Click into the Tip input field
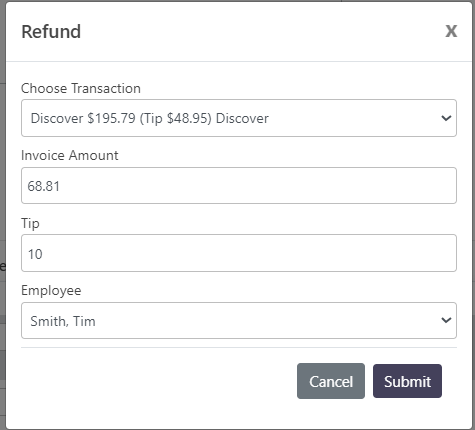The height and width of the screenshot is (430, 475). 239,253
